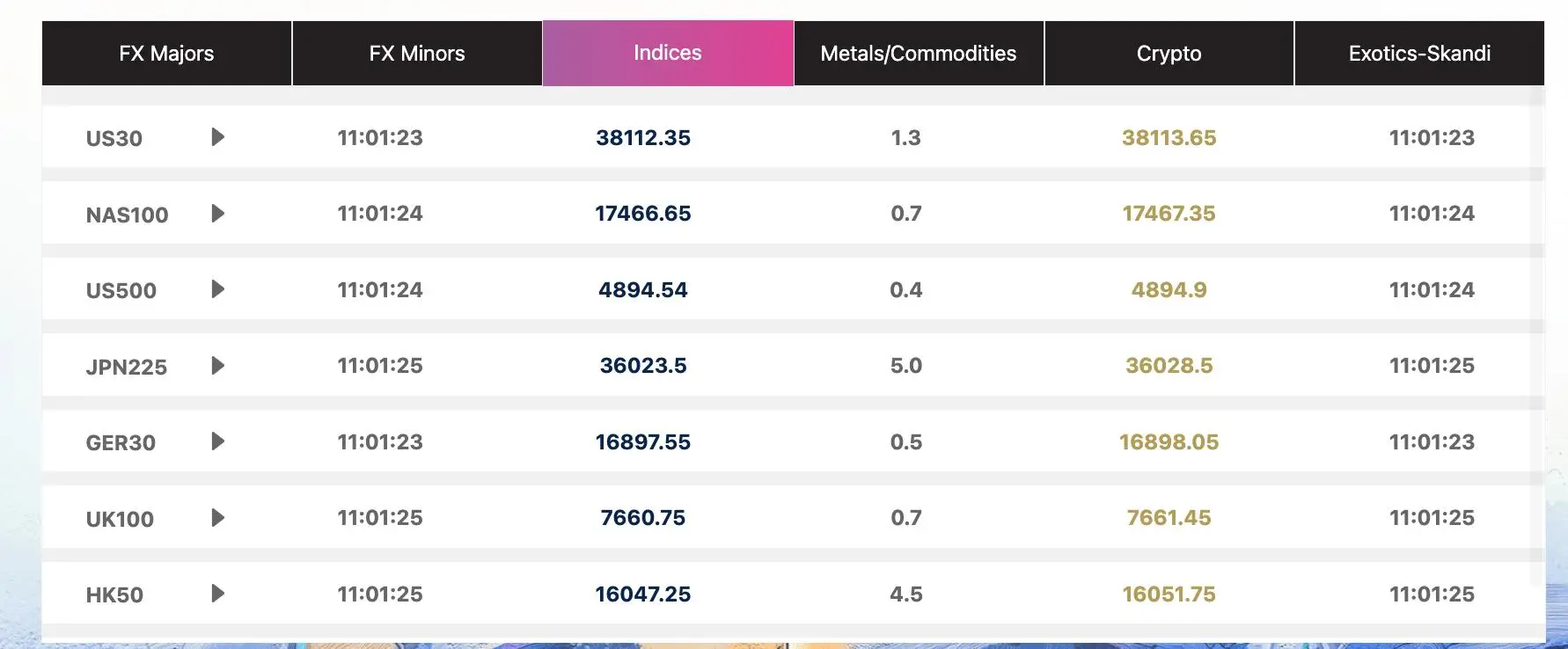Expand the US500 row arrow
The height and width of the screenshot is (649, 1568).
(x=218, y=289)
